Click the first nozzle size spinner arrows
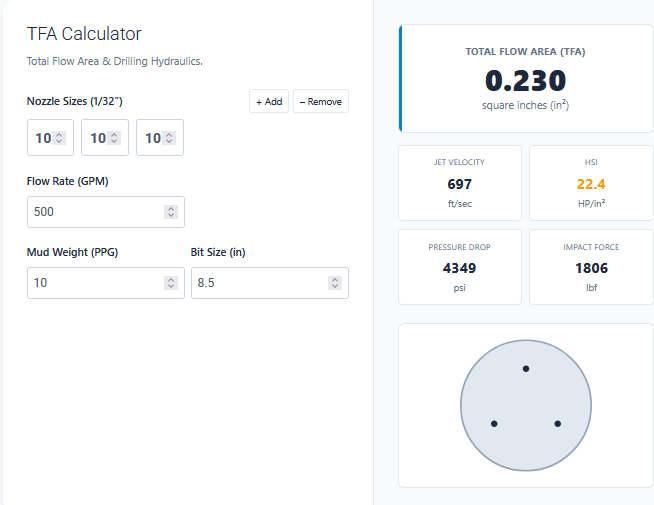The width and height of the screenshot is (654, 505). [59, 138]
